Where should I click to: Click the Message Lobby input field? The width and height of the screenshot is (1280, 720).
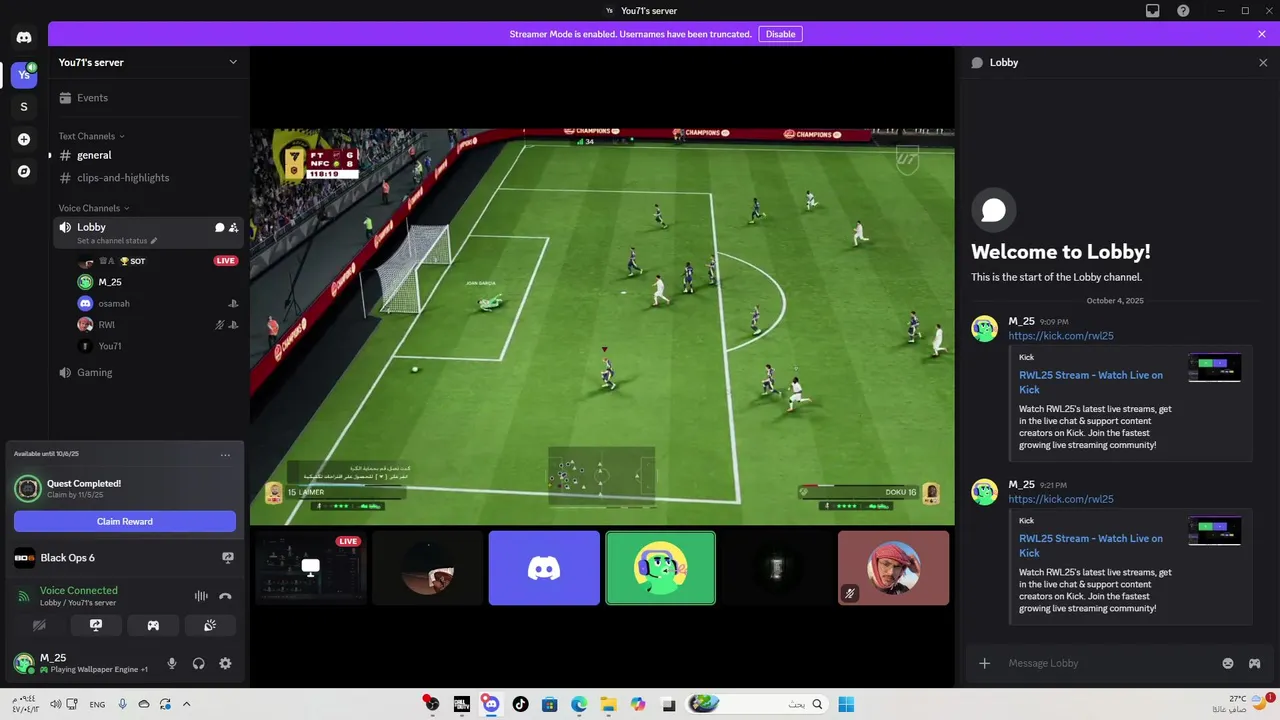(1108, 663)
